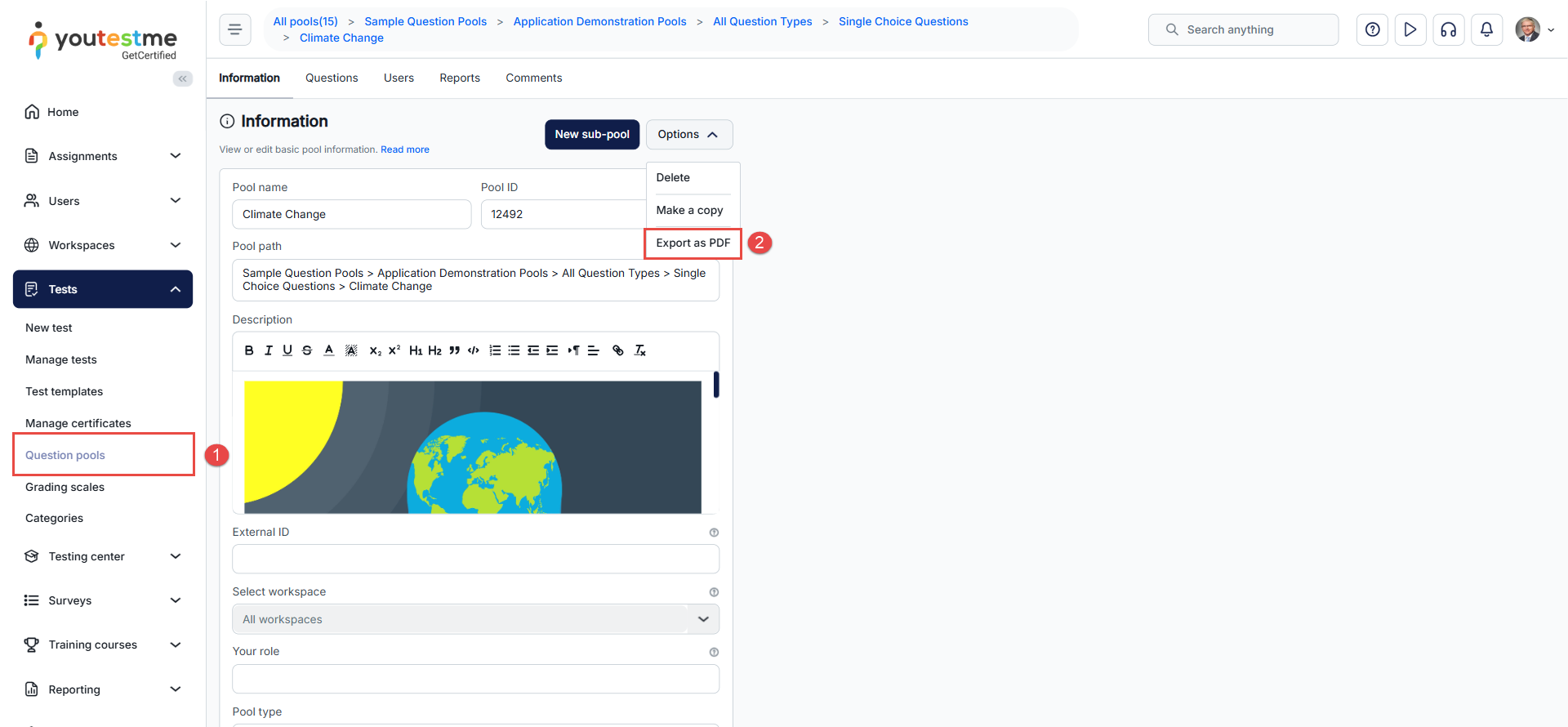Open the Read more link
Viewport: 1568px width, 727px height.
tap(404, 149)
